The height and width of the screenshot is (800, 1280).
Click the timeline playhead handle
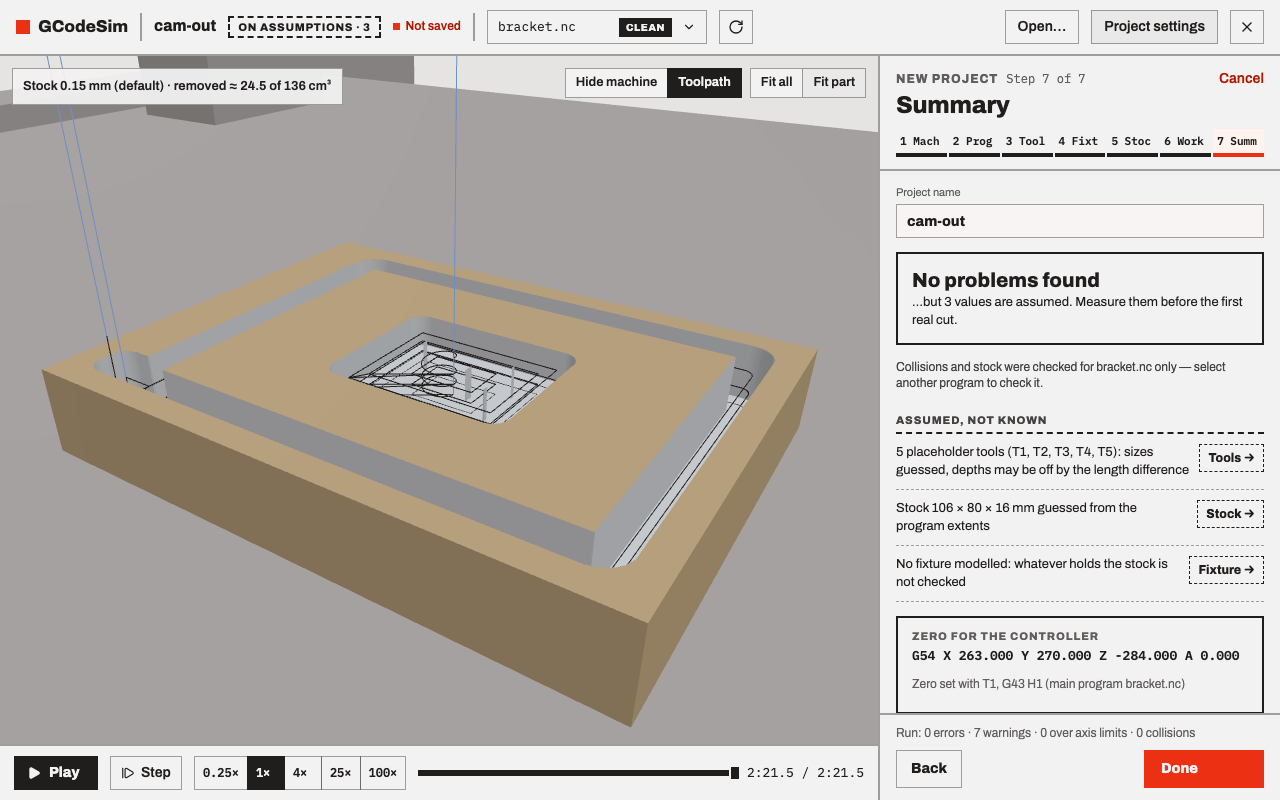pyautogui.click(x=735, y=773)
